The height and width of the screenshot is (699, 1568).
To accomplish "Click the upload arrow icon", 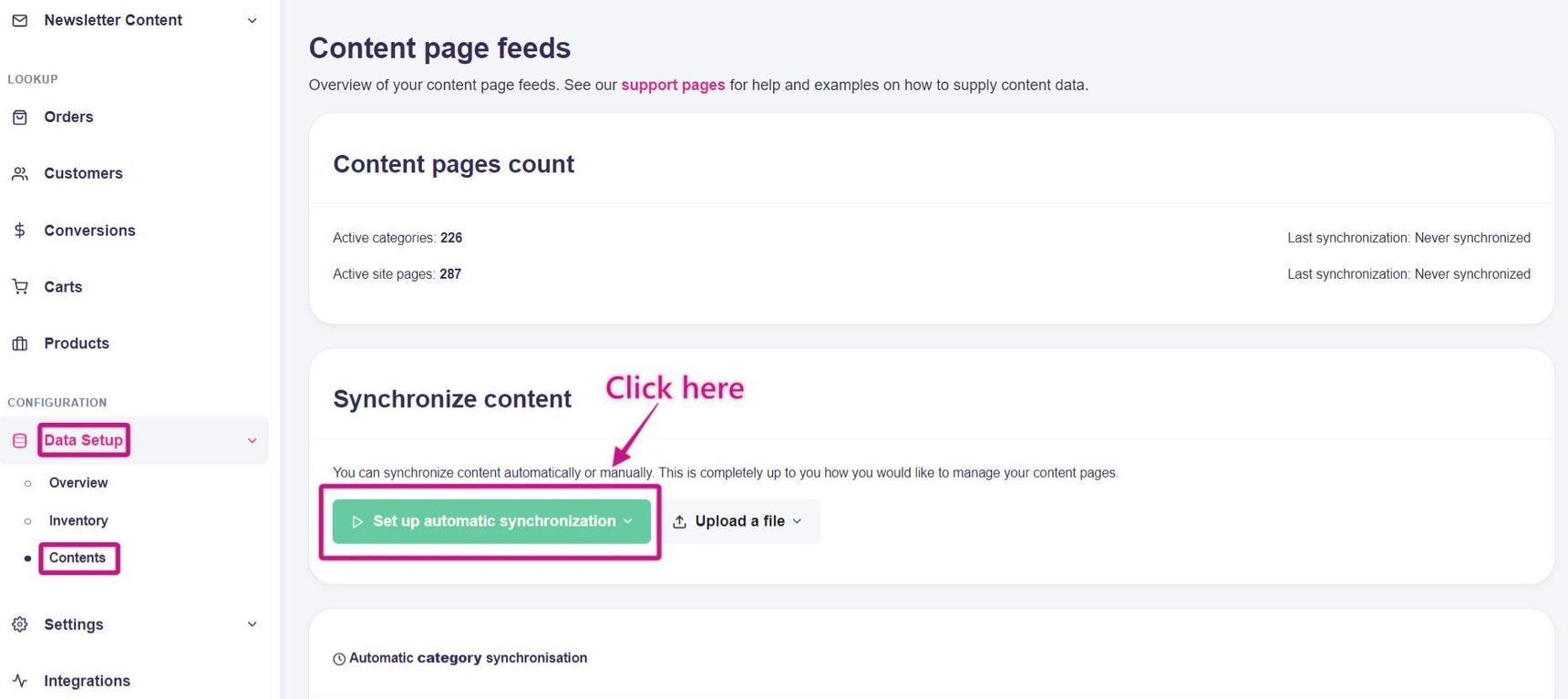I will tap(679, 521).
